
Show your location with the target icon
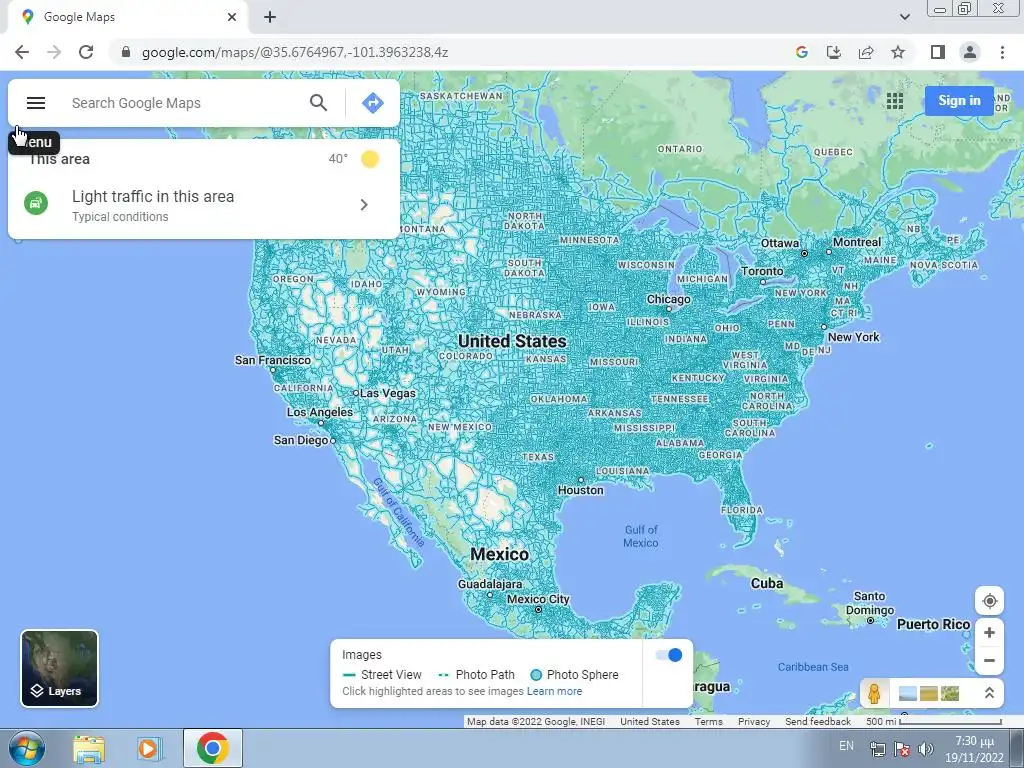click(989, 601)
